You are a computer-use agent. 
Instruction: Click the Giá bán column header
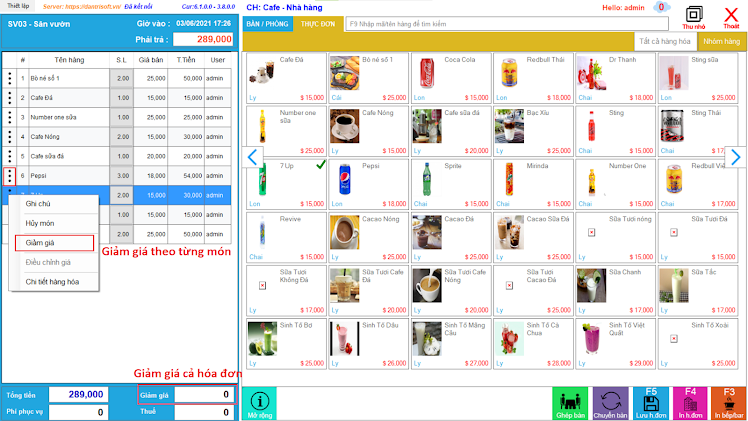(x=151, y=60)
